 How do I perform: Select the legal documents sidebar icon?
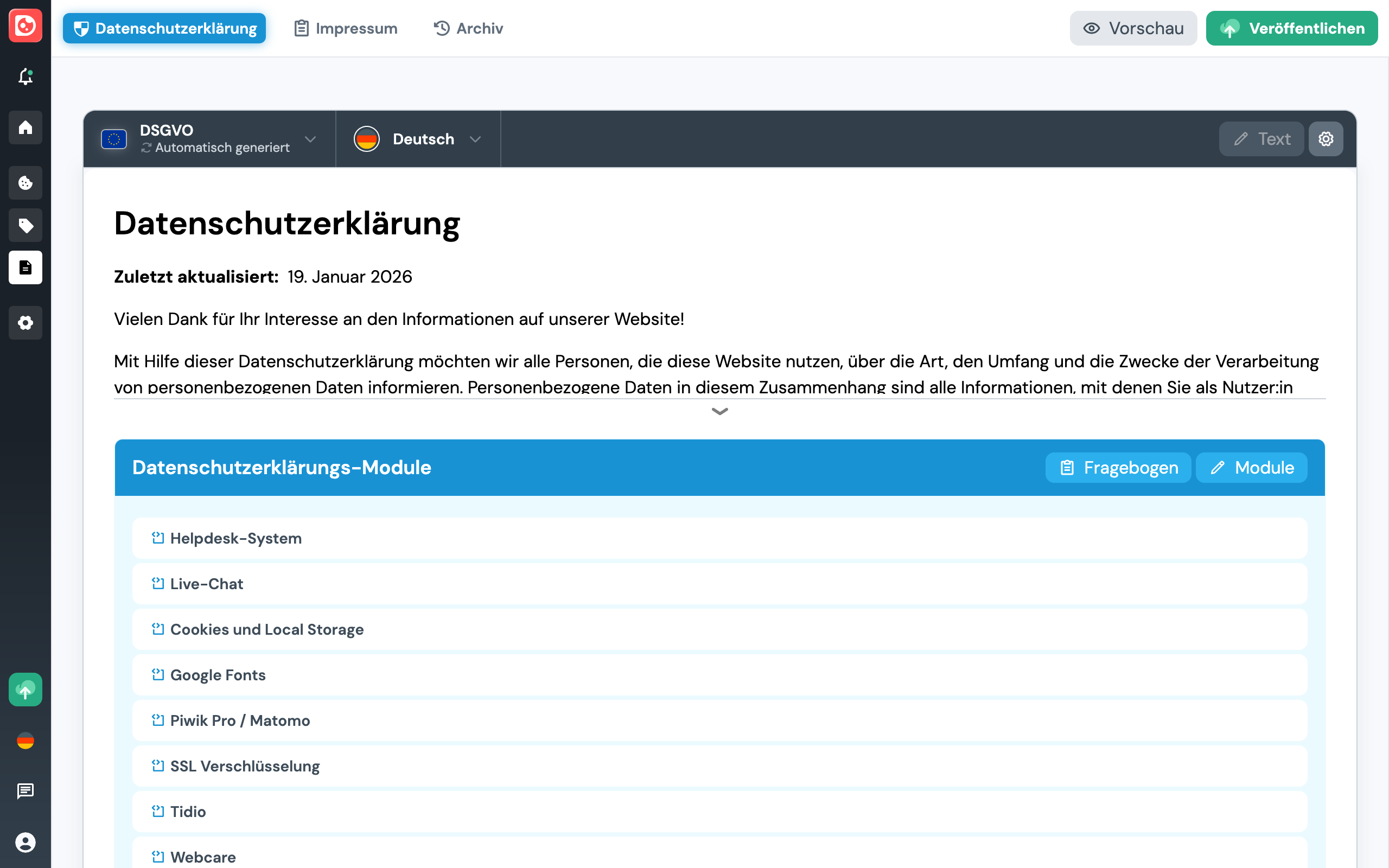[x=26, y=267]
